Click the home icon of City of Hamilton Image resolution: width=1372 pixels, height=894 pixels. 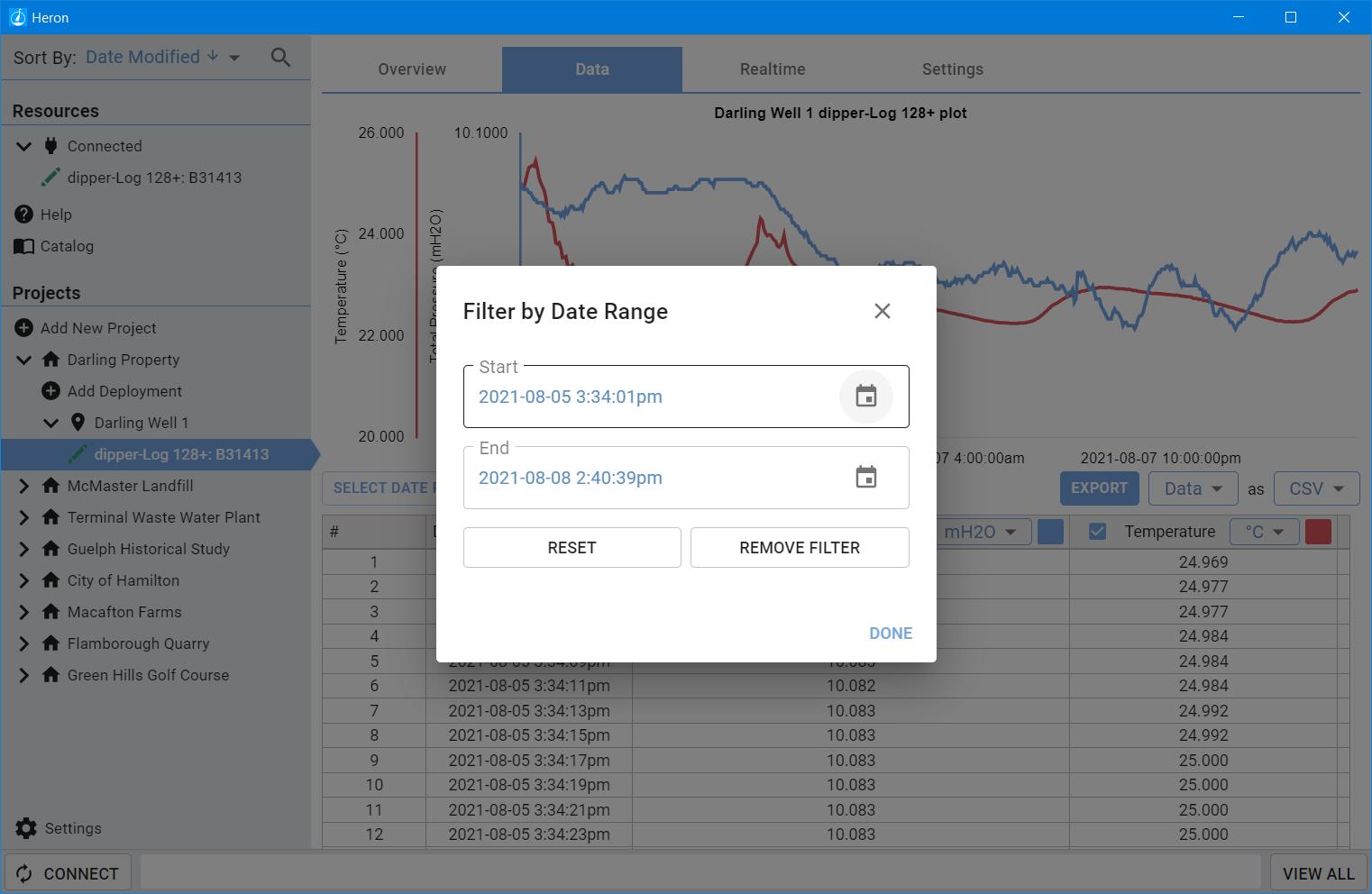(x=50, y=580)
